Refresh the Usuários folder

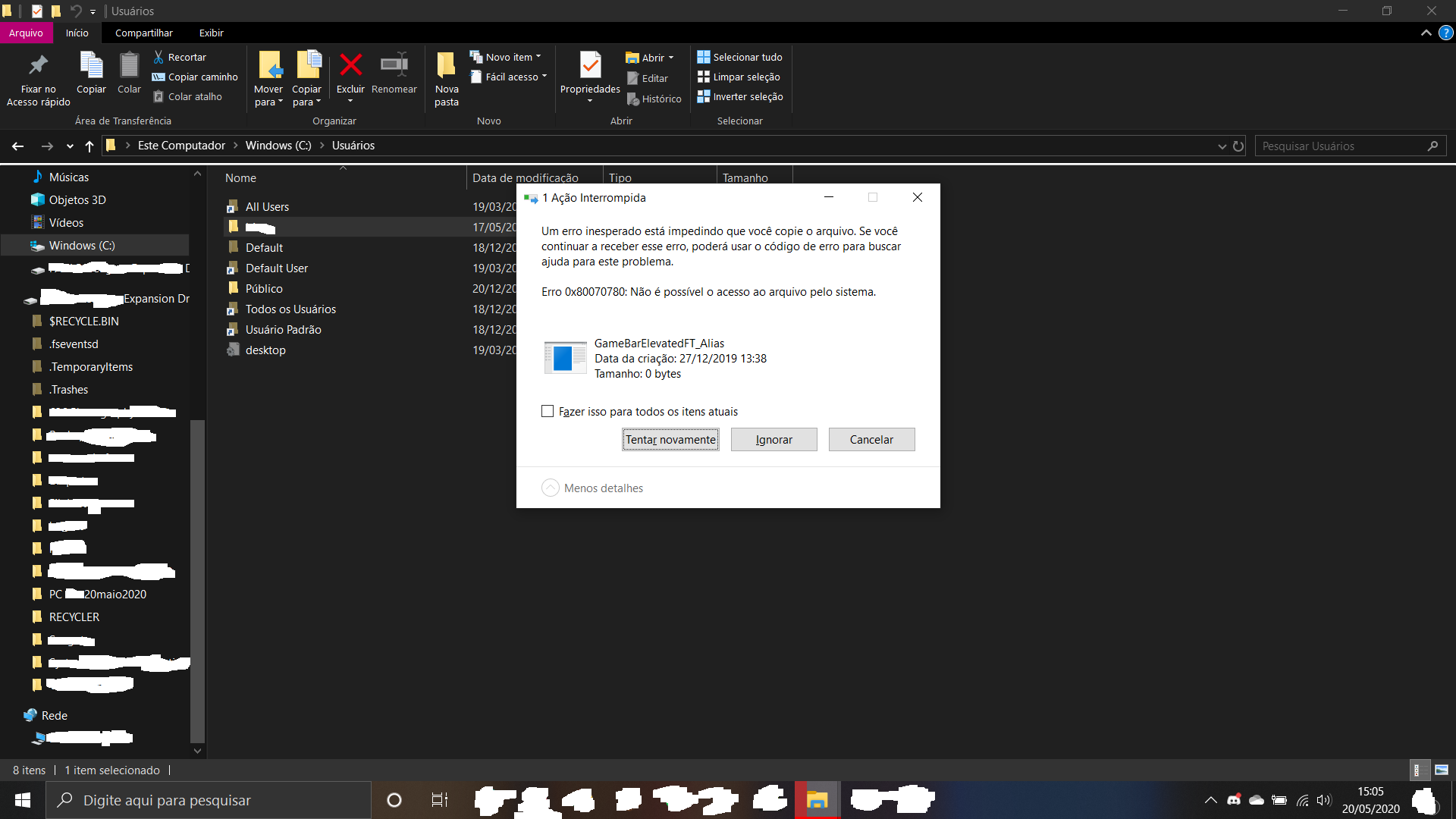(x=1238, y=146)
